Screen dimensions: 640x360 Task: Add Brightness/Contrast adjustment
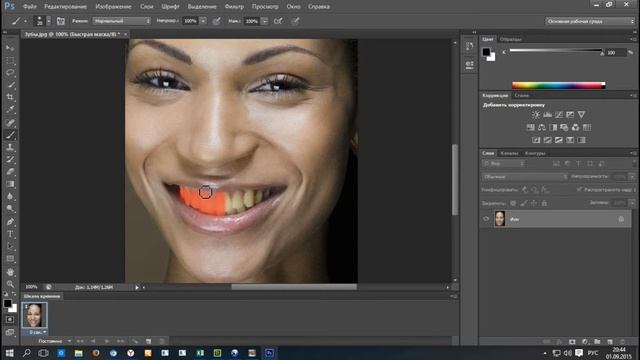point(536,115)
